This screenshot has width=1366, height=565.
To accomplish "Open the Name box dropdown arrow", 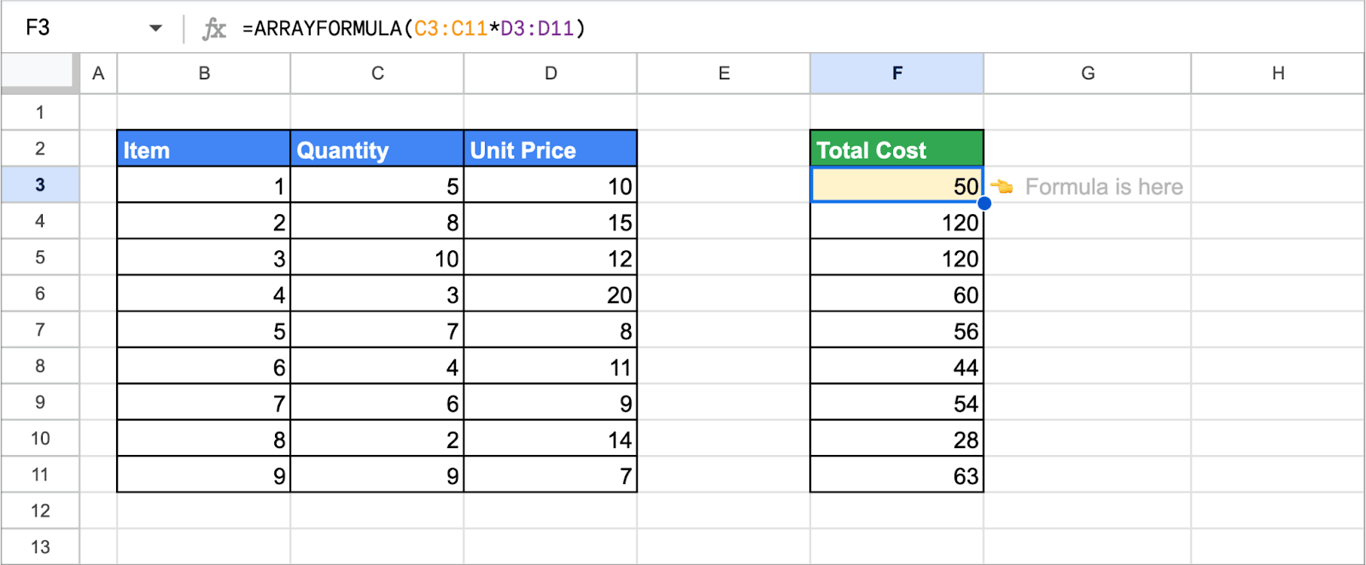I will (155, 29).
